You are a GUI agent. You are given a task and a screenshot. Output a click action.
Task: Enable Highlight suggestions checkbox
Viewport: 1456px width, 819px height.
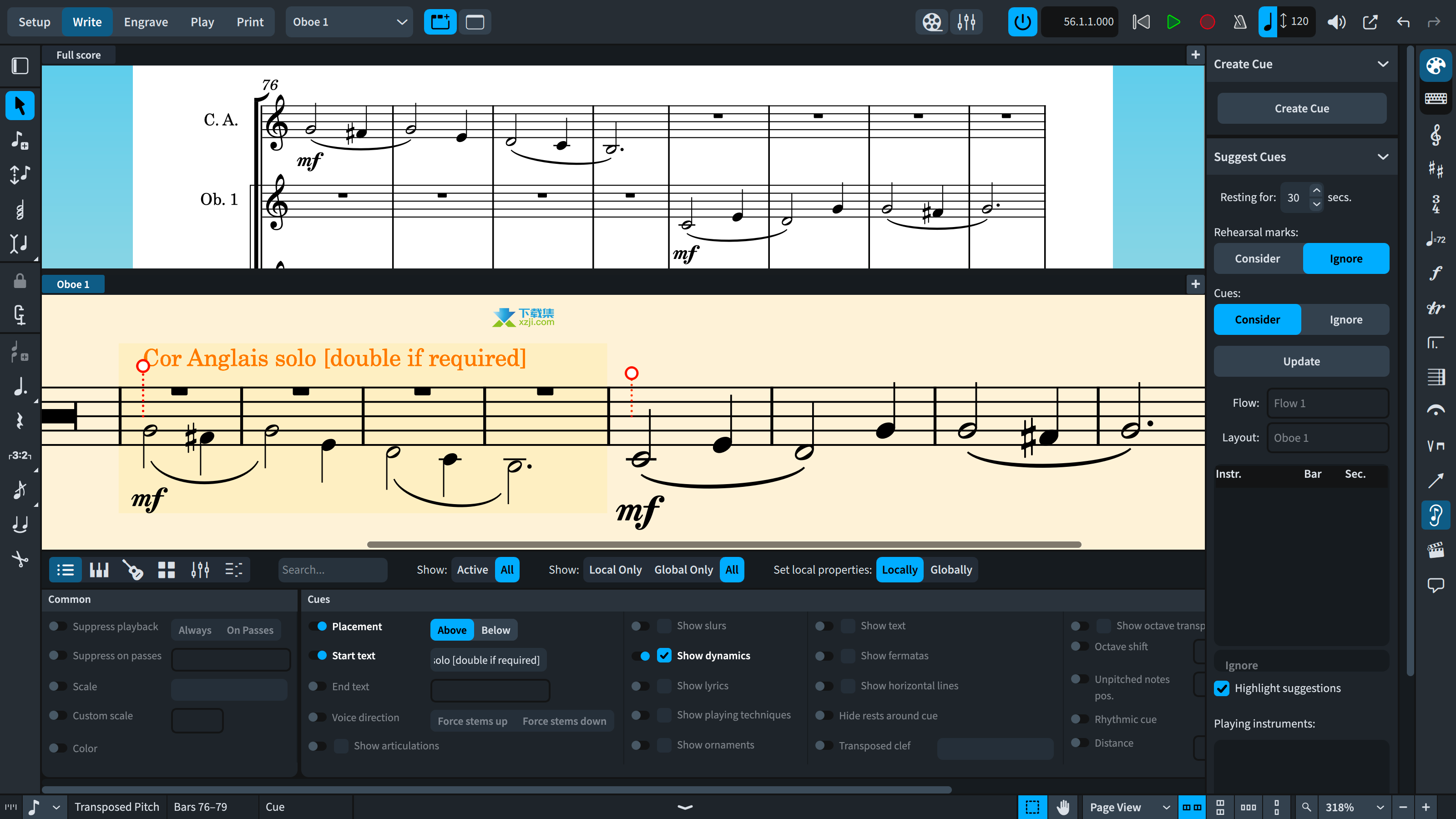point(1221,688)
